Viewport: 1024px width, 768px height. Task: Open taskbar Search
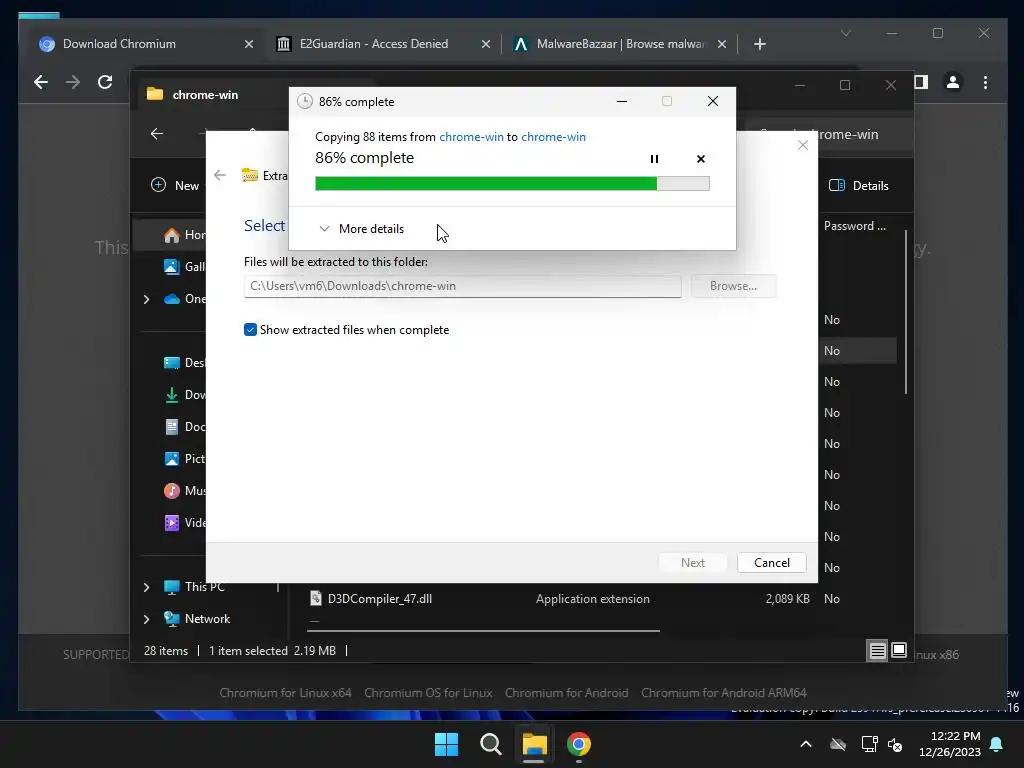click(490, 744)
